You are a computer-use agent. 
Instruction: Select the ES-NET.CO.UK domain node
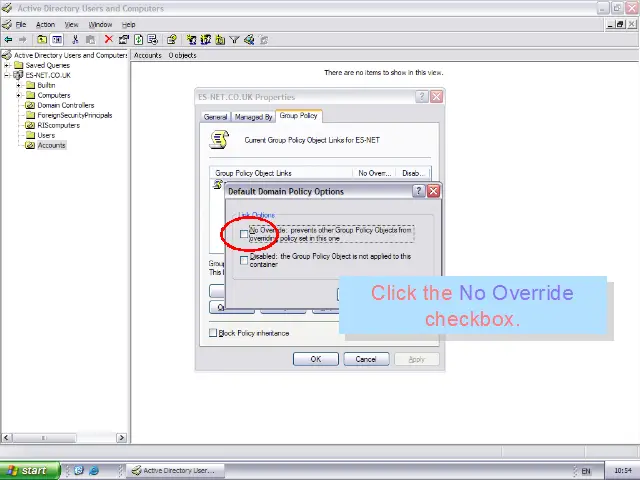48,75
